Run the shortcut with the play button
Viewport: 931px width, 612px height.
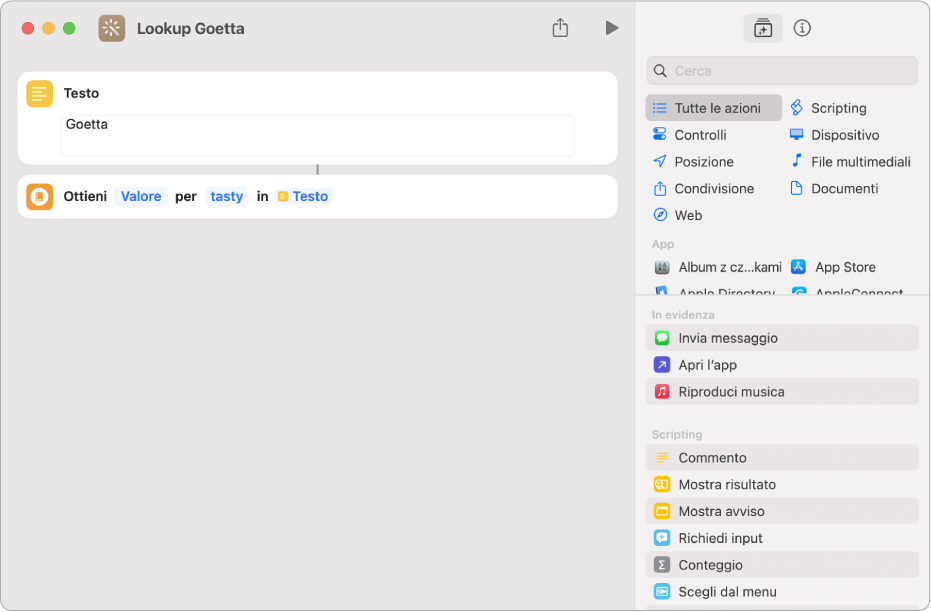(x=612, y=28)
